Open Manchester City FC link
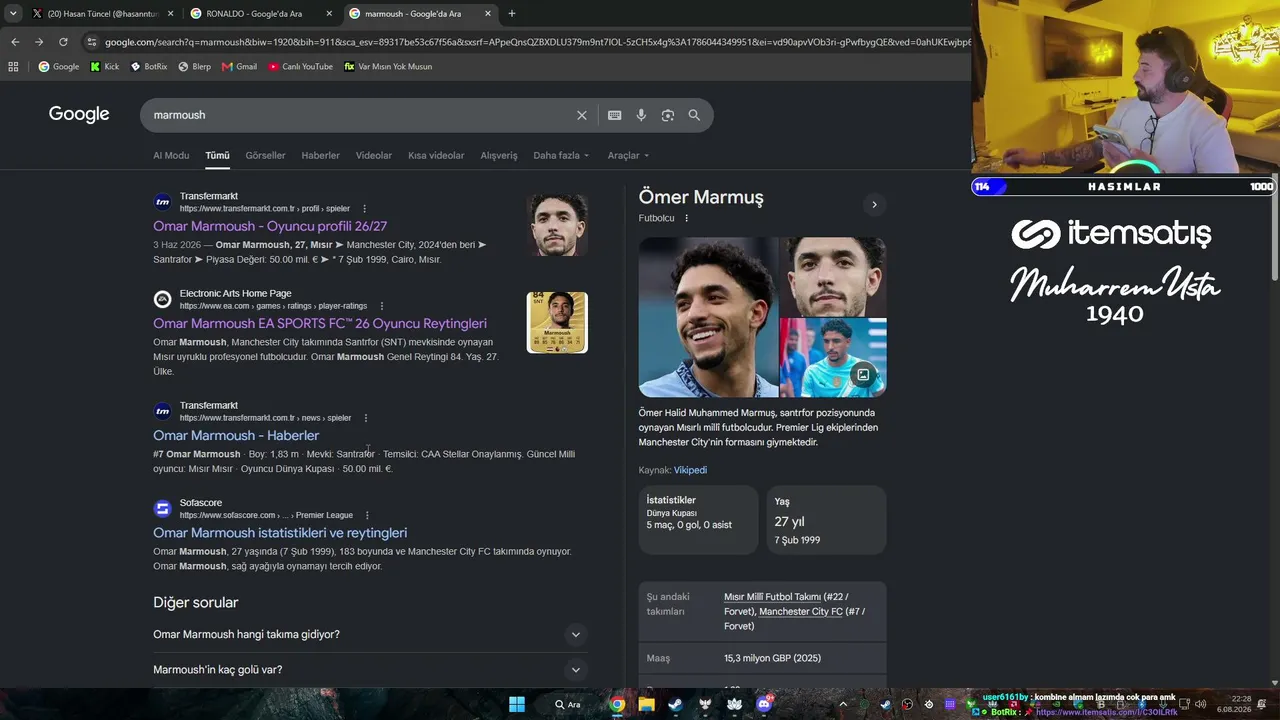 (800, 611)
